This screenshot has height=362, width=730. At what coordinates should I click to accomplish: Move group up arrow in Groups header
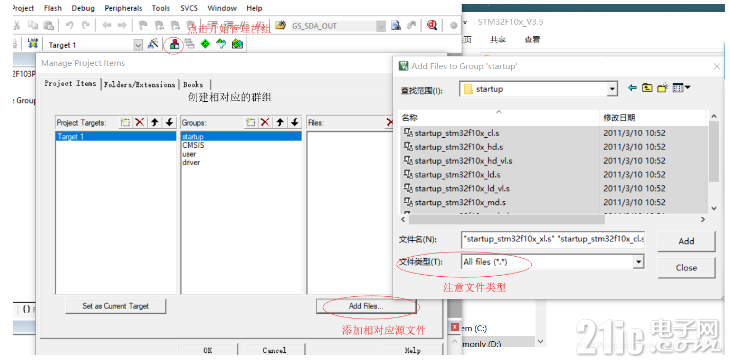click(x=280, y=122)
